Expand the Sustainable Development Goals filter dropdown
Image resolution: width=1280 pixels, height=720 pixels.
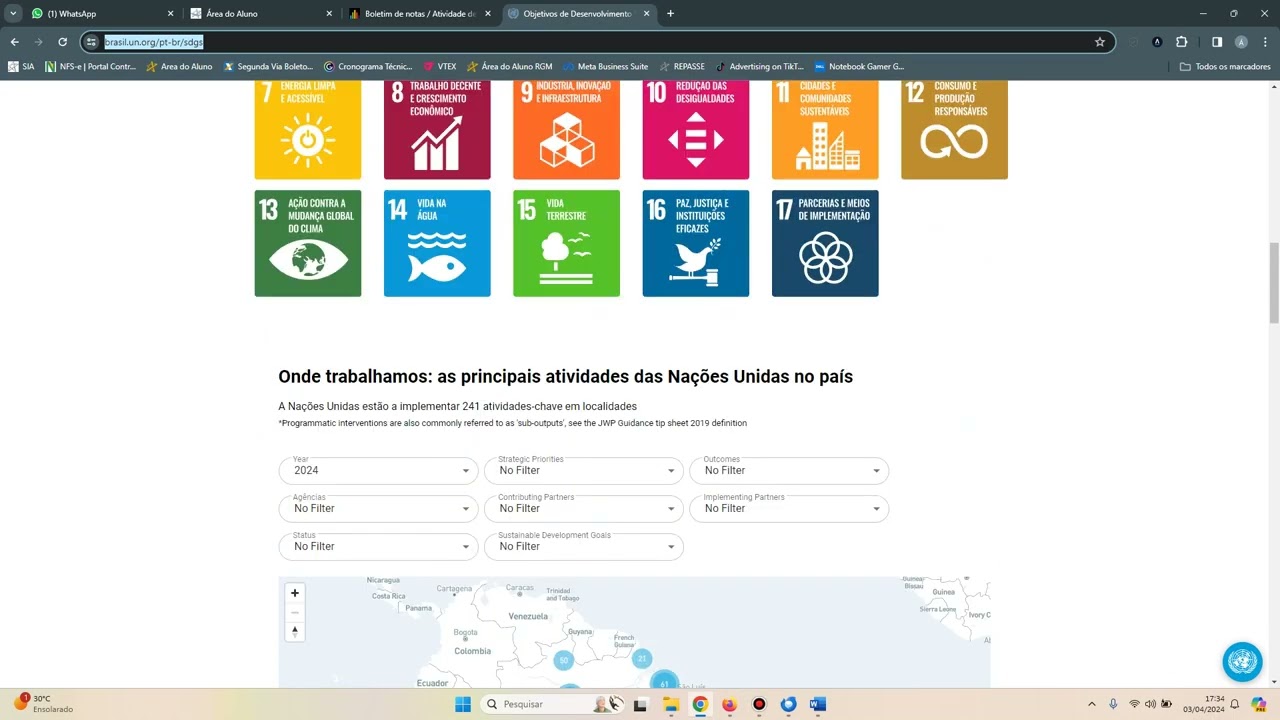[584, 546]
